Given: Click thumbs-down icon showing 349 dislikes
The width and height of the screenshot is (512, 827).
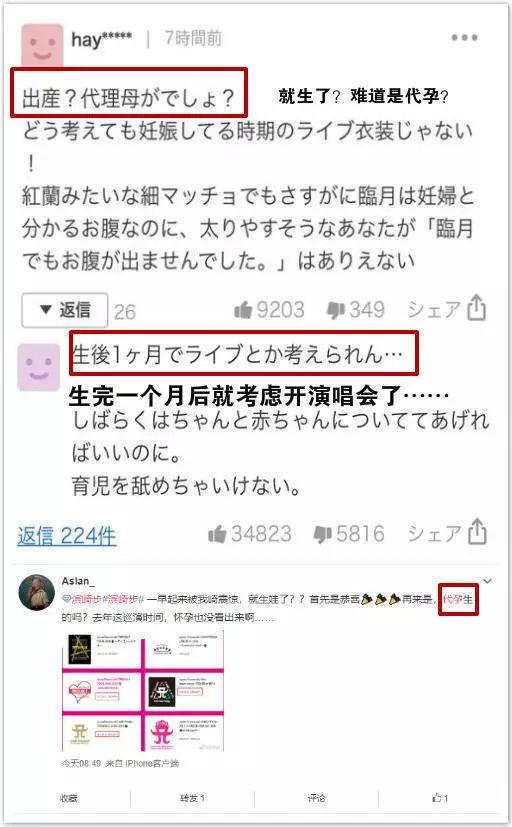Looking at the screenshot, I should 335,311.
